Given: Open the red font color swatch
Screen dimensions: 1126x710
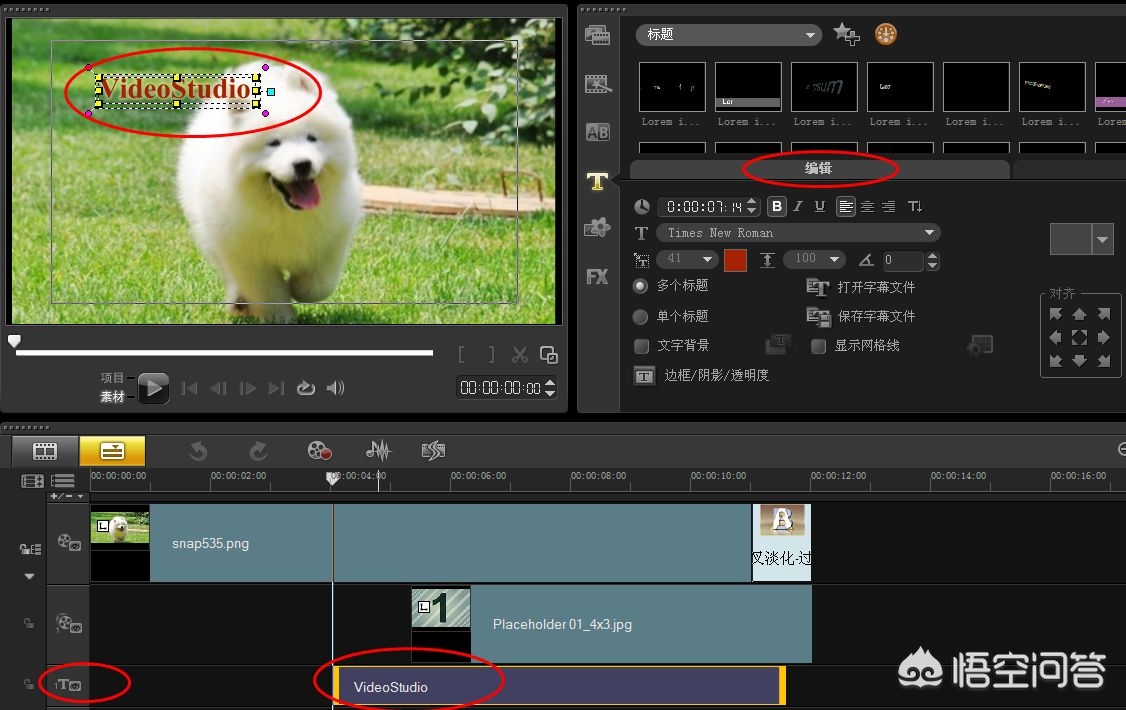Looking at the screenshot, I should click(735, 260).
